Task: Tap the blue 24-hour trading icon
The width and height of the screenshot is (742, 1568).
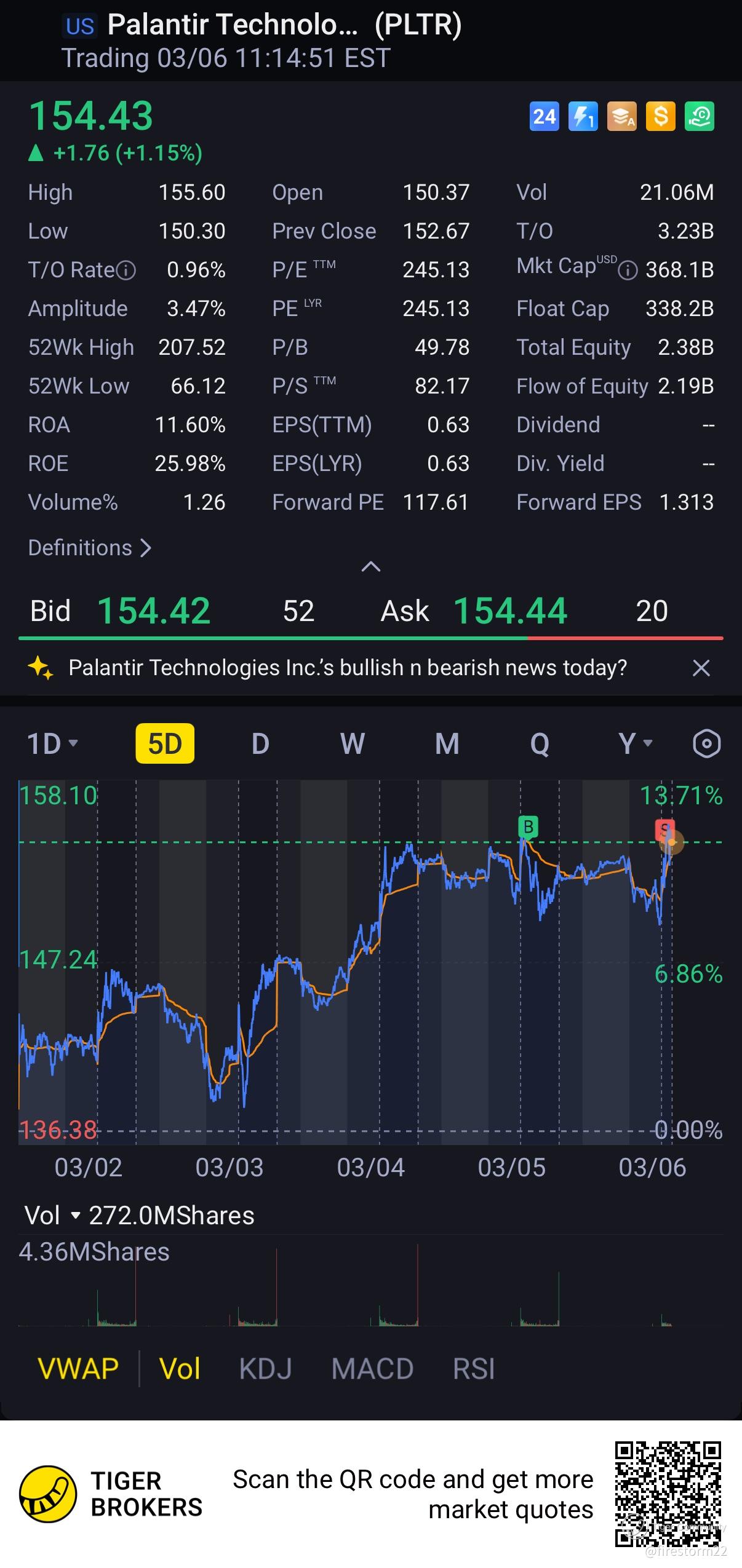Action: click(544, 116)
